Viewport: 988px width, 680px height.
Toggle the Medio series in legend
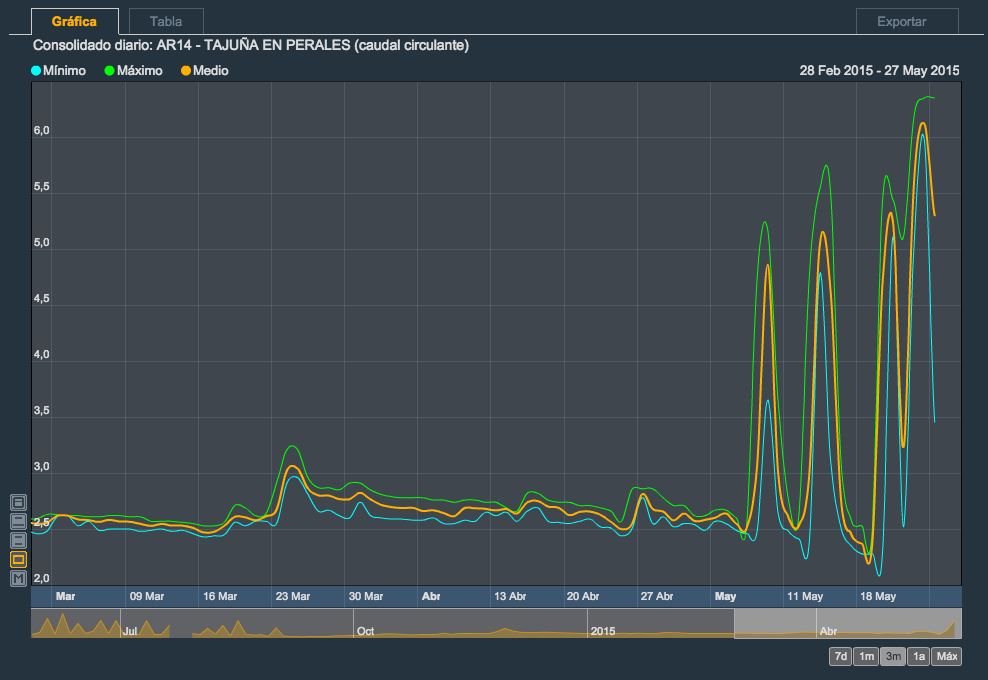tap(204, 71)
